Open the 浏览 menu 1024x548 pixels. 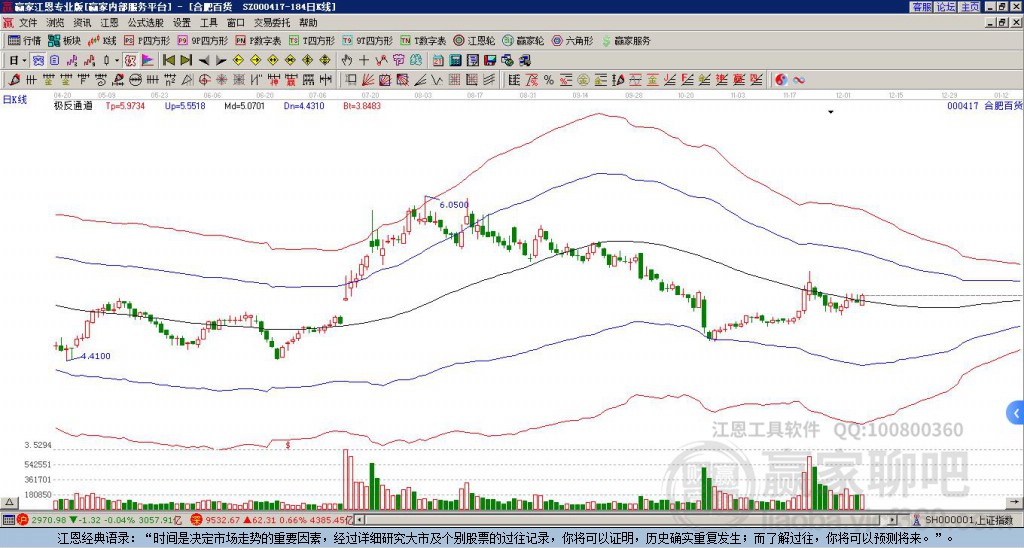(x=56, y=23)
